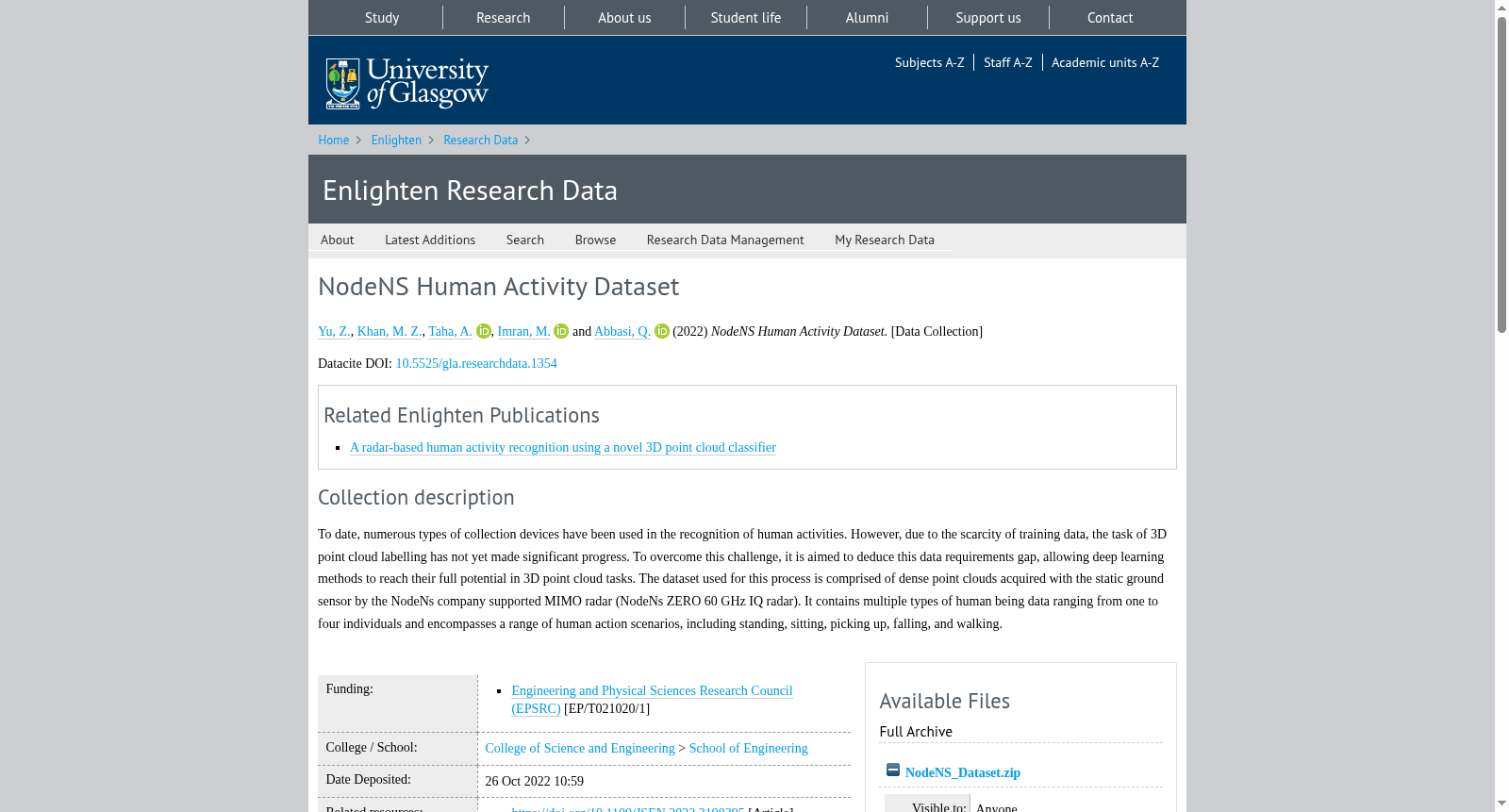Open the Research menu
Screen dimensions: 1509x812
503,18
